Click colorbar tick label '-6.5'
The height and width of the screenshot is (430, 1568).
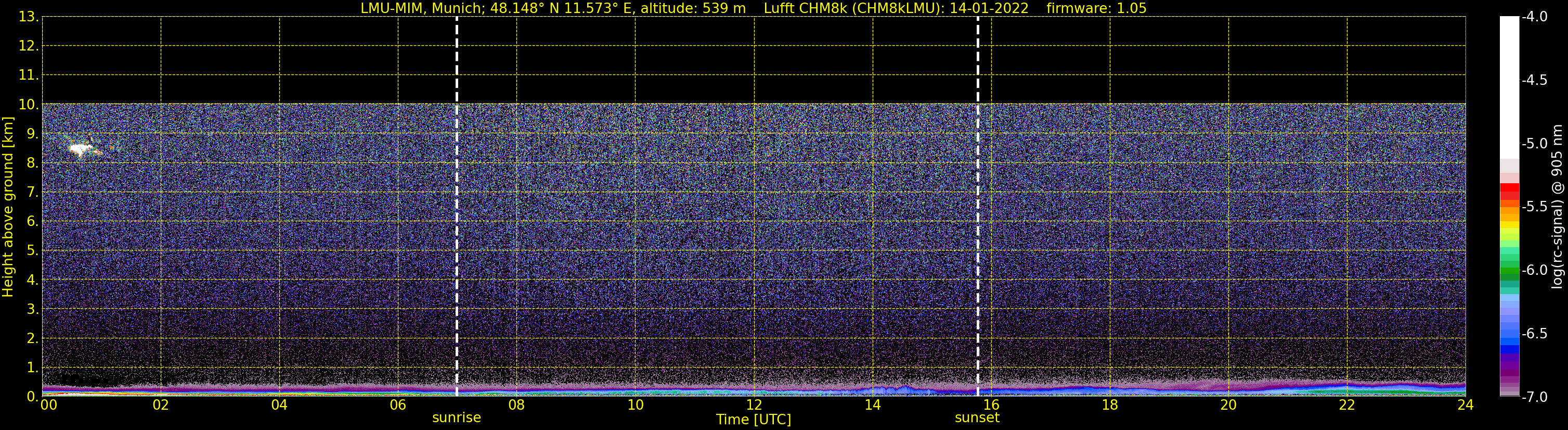pyautogui.click(x=1534, y=334)
